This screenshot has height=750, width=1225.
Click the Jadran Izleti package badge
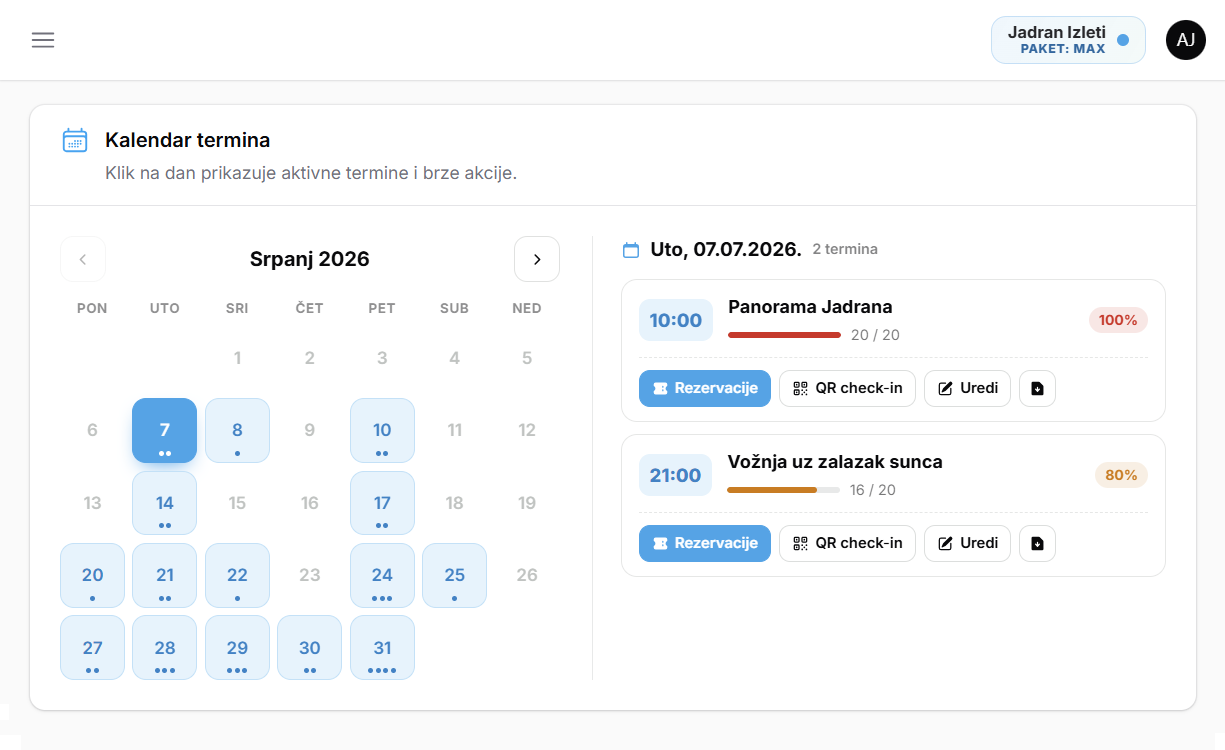click(1068, 40)
